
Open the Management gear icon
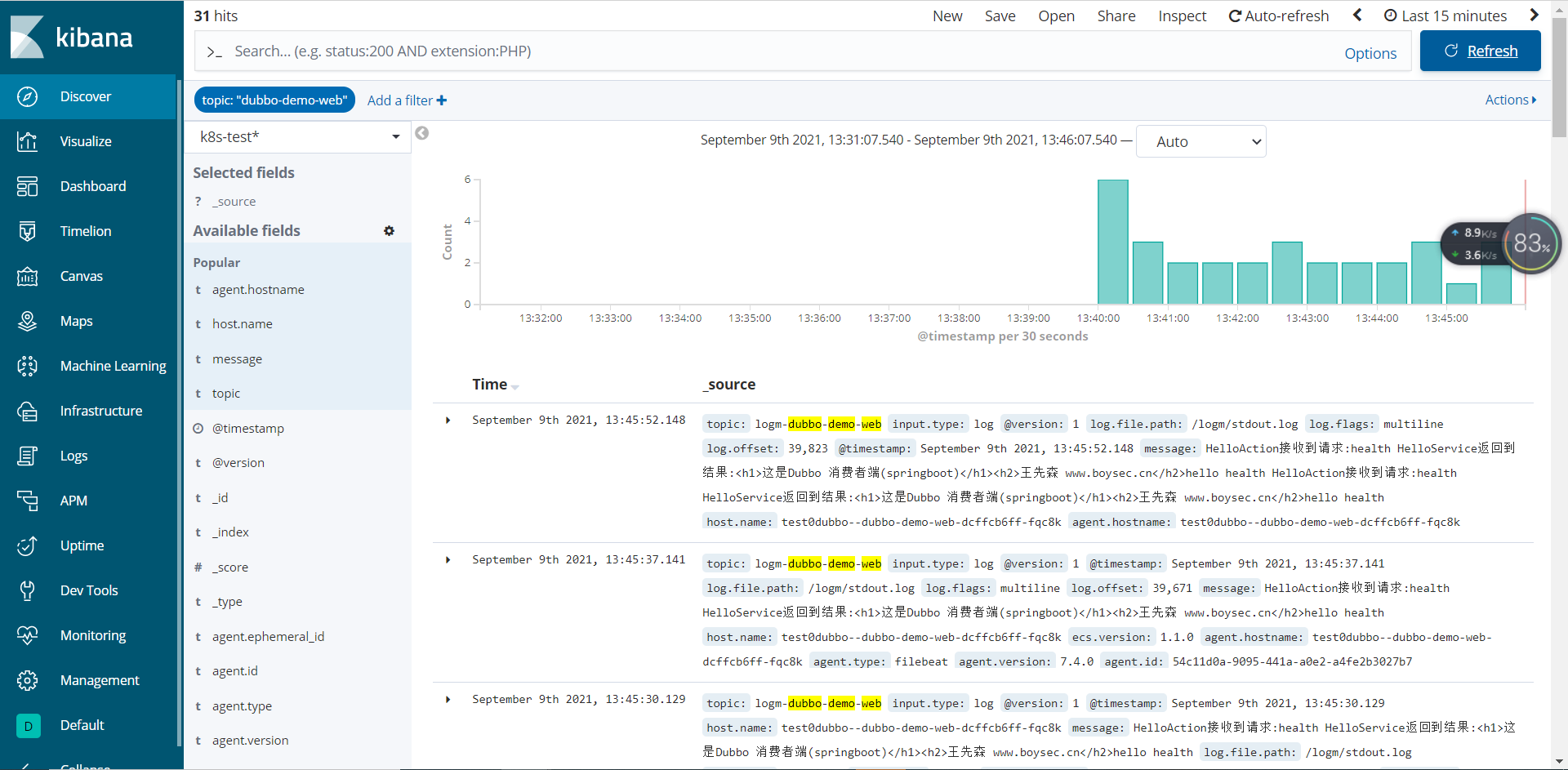[x=27, y=680]
